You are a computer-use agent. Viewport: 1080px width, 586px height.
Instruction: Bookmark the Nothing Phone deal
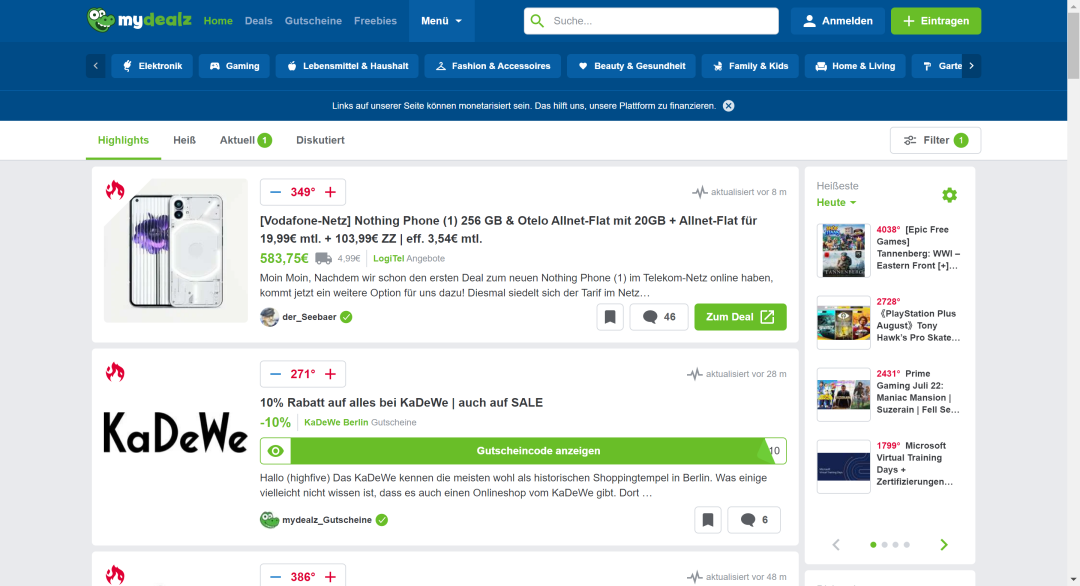[610, 317]
